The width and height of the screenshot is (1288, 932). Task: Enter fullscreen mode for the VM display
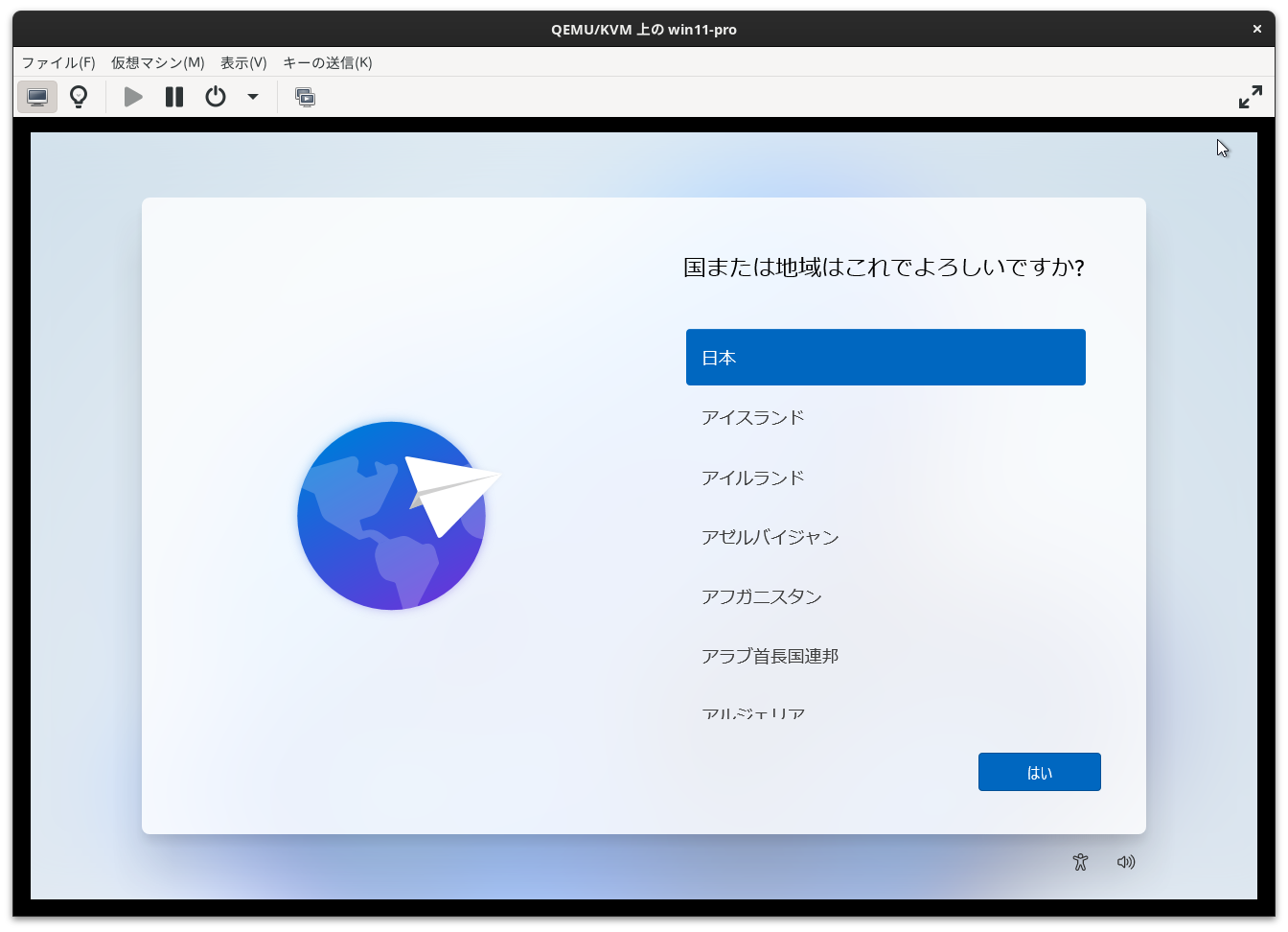pos(1251,96)
